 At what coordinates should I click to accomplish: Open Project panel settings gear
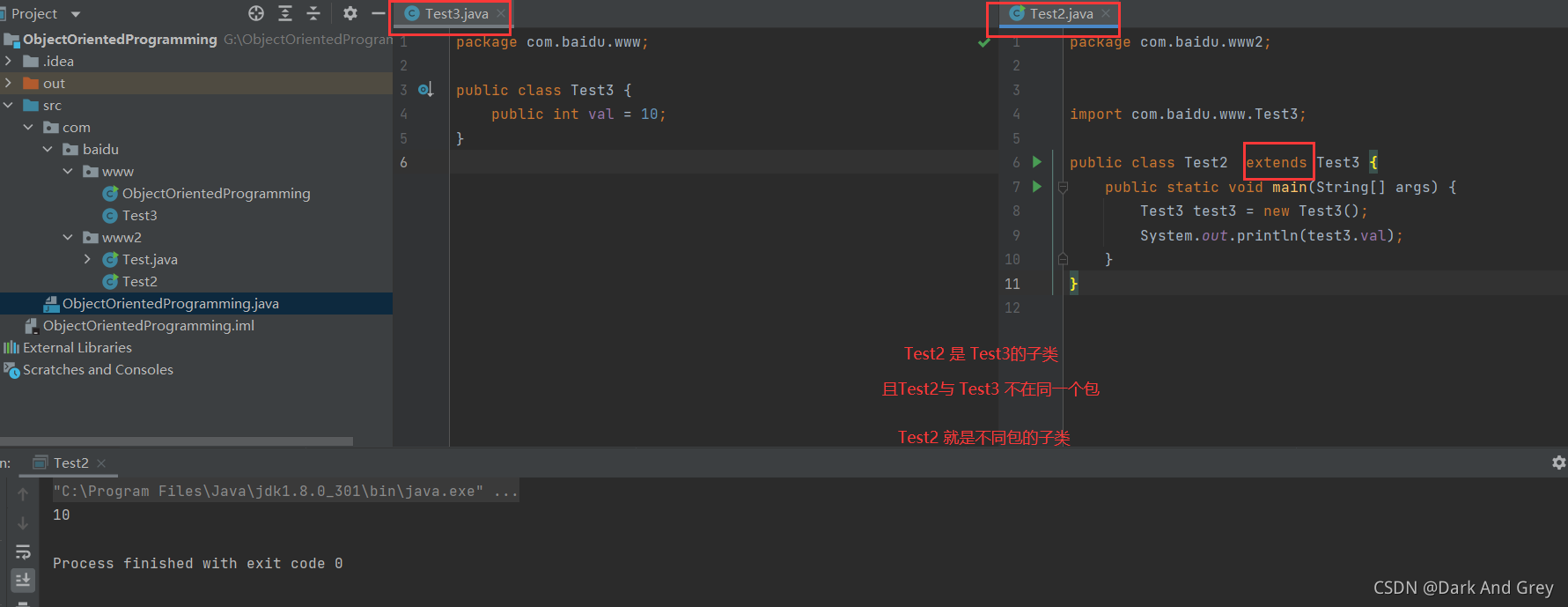point(350,13)
